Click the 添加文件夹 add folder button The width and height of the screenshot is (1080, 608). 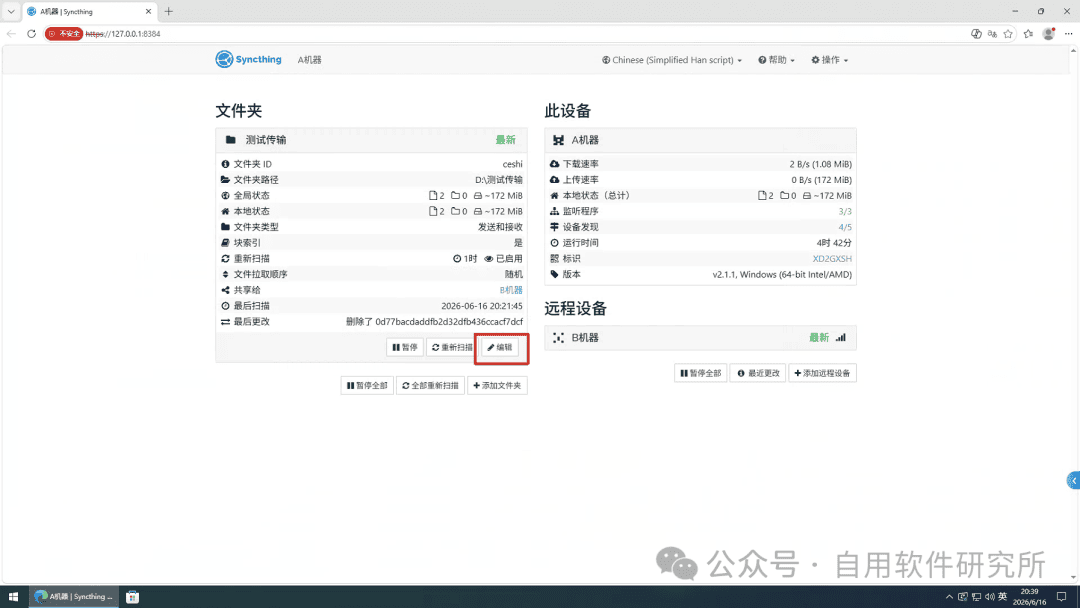tap(497, 386)
